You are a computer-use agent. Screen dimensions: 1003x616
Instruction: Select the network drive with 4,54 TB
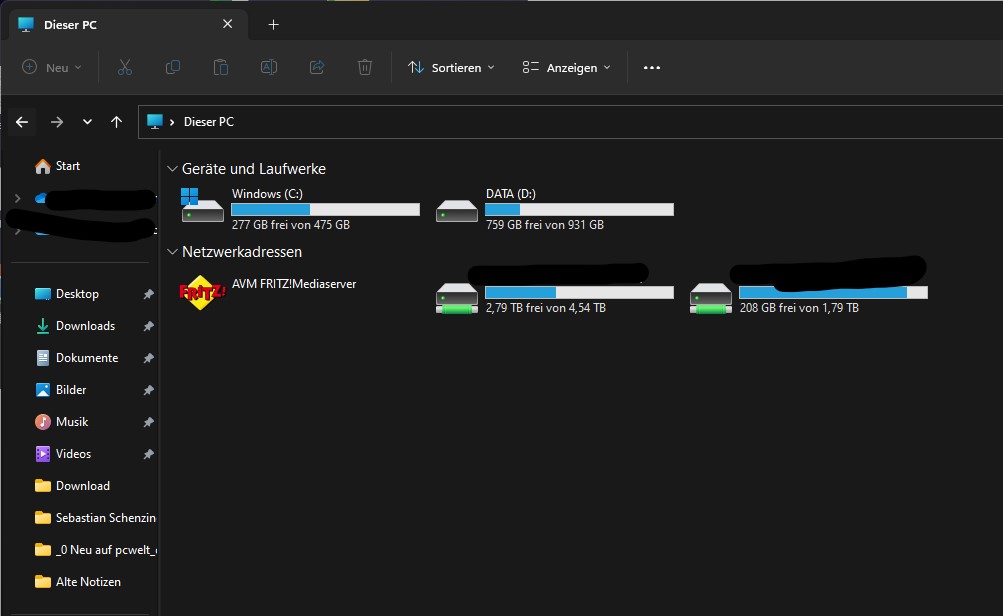pos(457,298)
